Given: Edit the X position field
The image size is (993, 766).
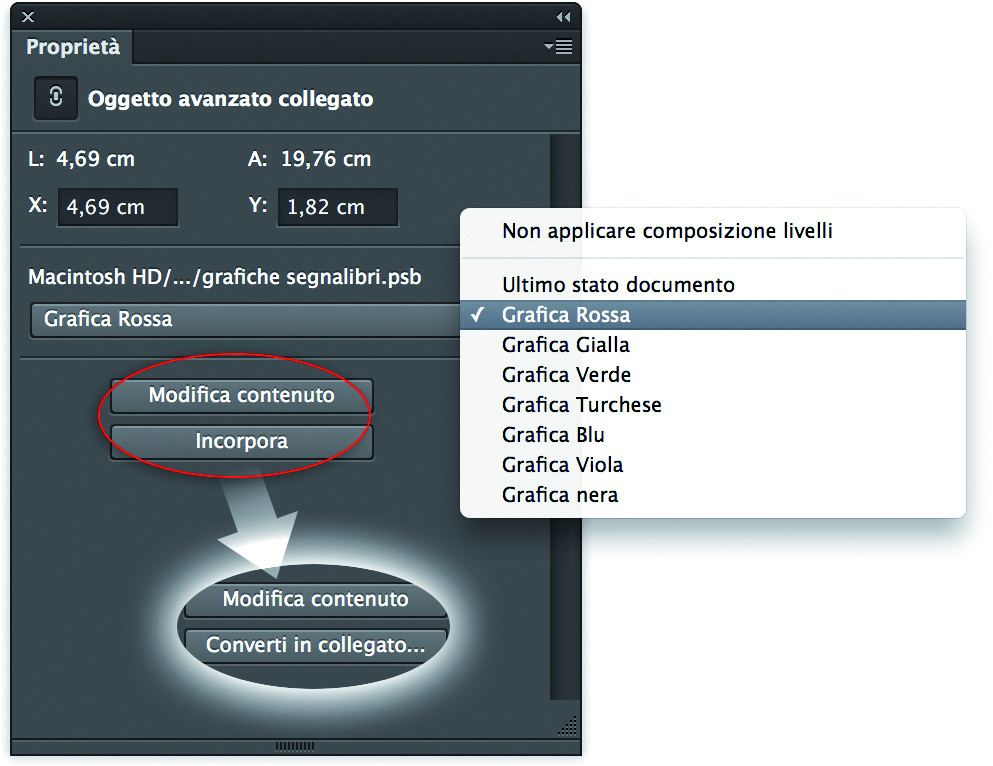Looking at the screenshot, I should tap(118, 207).
